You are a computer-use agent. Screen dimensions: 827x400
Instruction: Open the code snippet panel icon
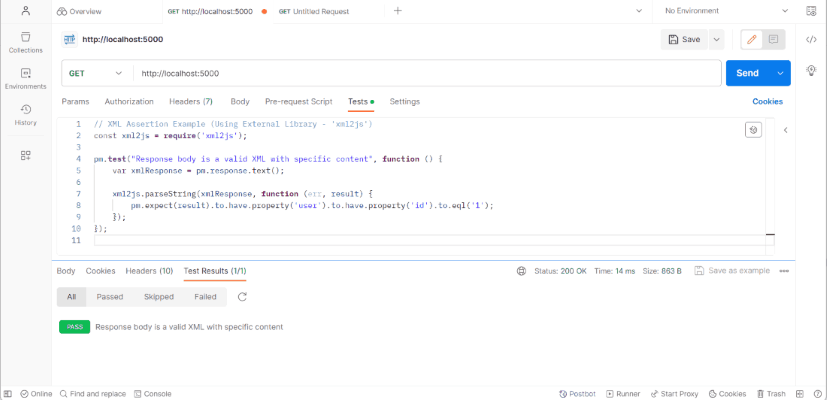click(x=811, y=40)
